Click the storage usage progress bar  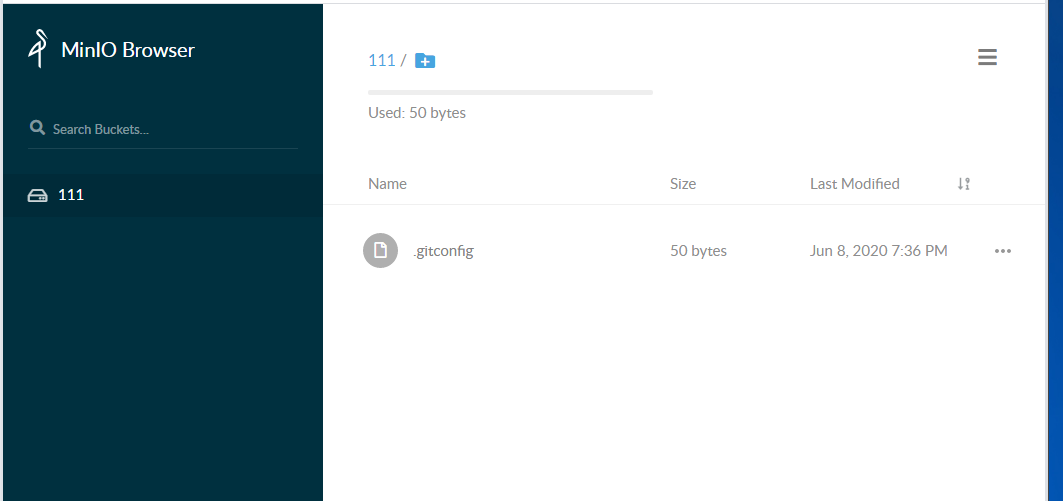click(510, 92)
